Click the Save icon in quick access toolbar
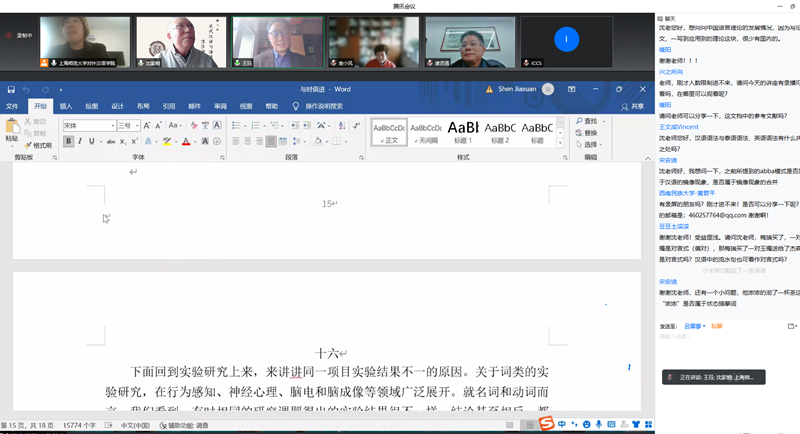The height and width of the screenshot is (434, 800). (x=12, y=89)
